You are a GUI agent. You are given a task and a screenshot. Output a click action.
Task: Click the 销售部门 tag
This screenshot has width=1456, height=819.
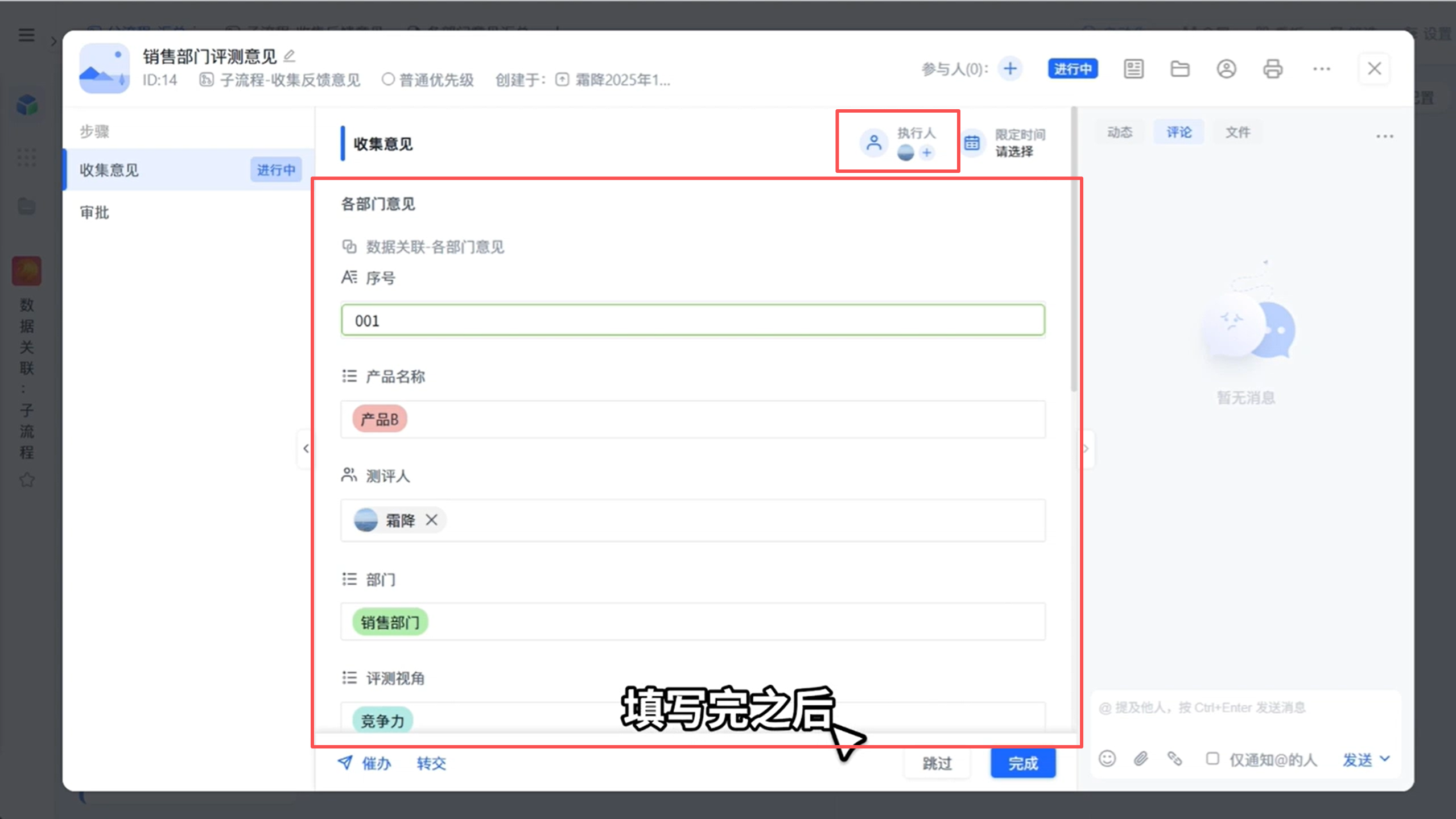[x=390, y=622]
